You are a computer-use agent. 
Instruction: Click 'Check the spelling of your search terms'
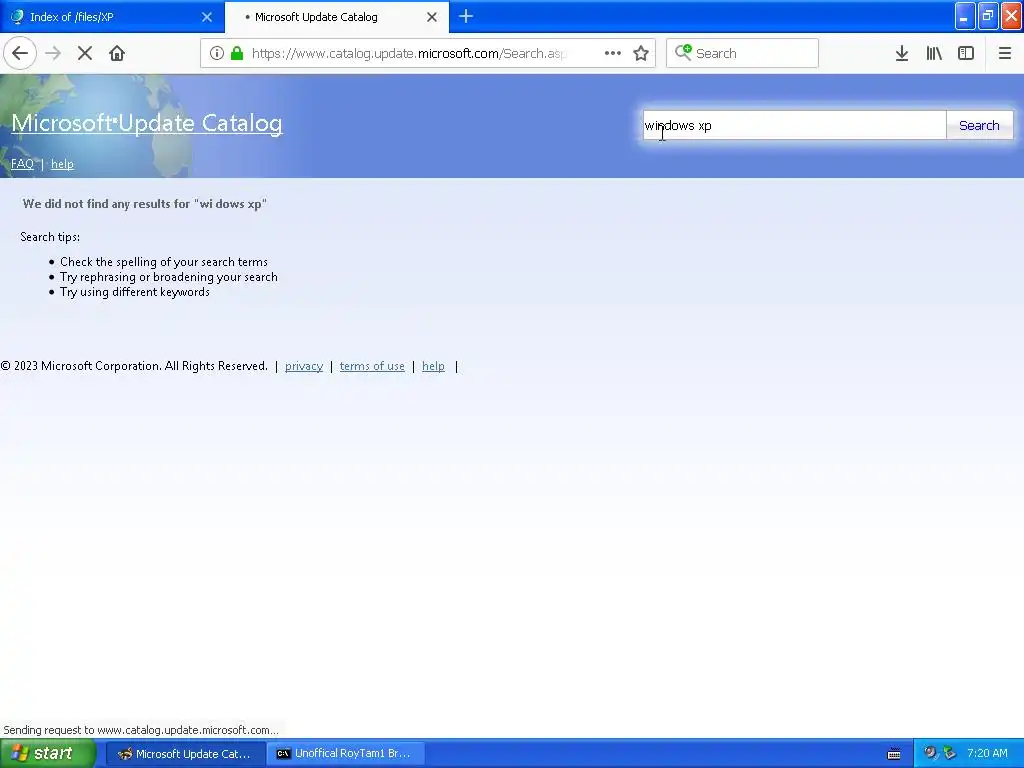tap(164, 262)
